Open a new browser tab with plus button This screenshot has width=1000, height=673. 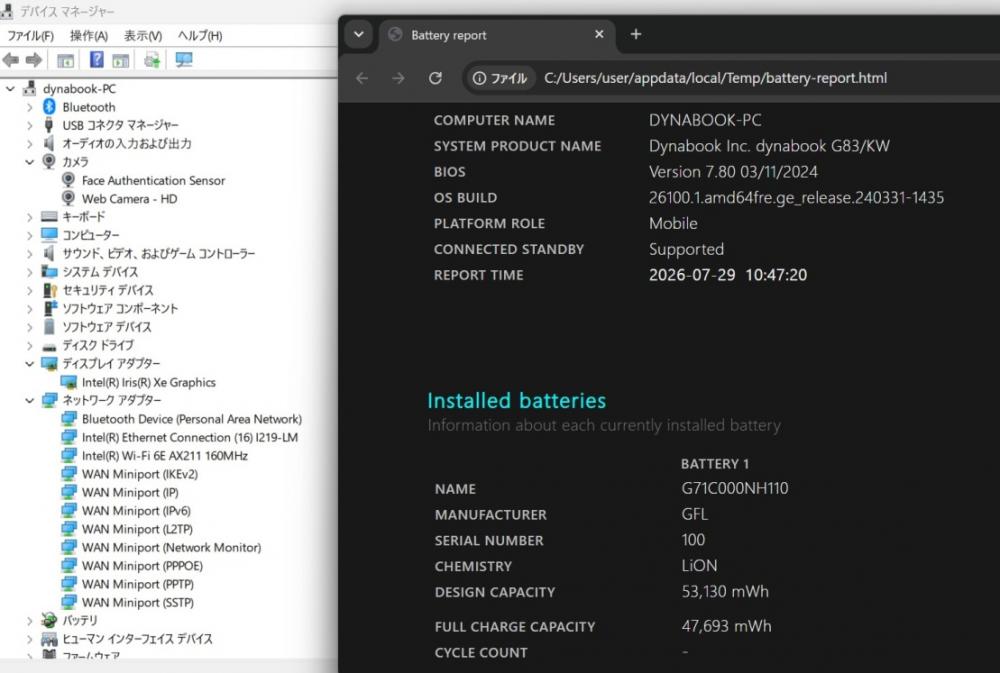point(636,34)
